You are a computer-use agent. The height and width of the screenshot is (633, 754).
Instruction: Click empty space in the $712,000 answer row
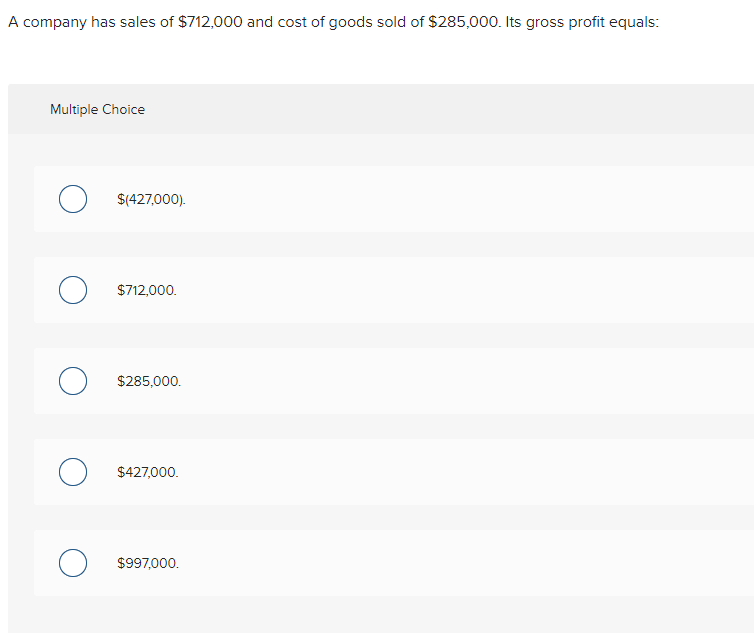click(450, 290)
